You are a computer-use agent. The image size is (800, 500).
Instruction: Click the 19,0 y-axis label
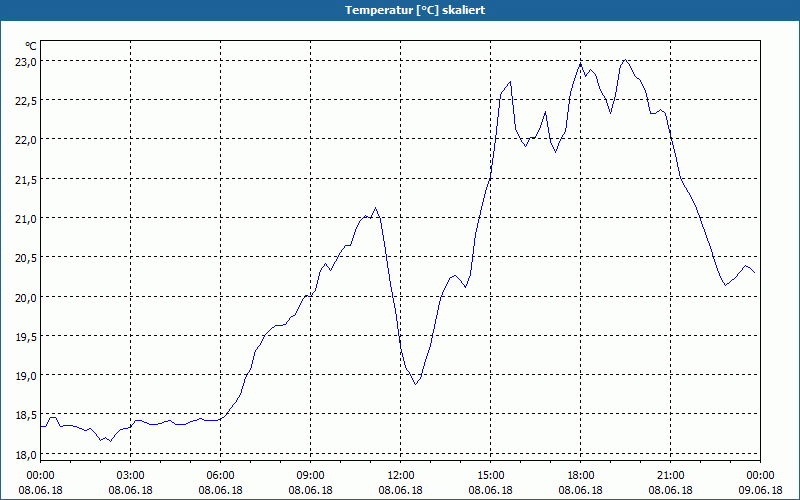pyautogui.click(x=26, y=376)
